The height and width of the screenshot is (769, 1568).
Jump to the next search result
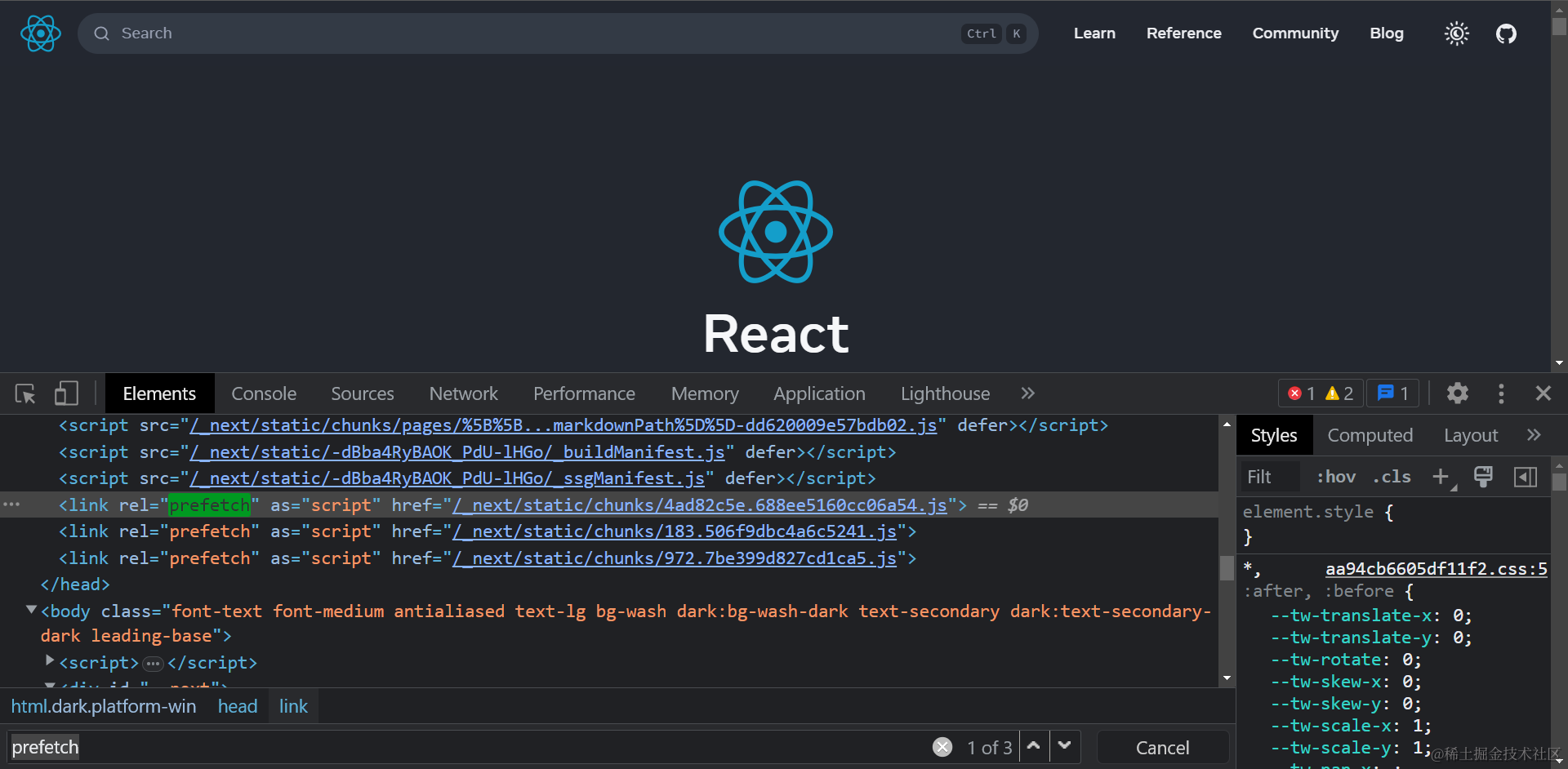(x=1064, y=746)
